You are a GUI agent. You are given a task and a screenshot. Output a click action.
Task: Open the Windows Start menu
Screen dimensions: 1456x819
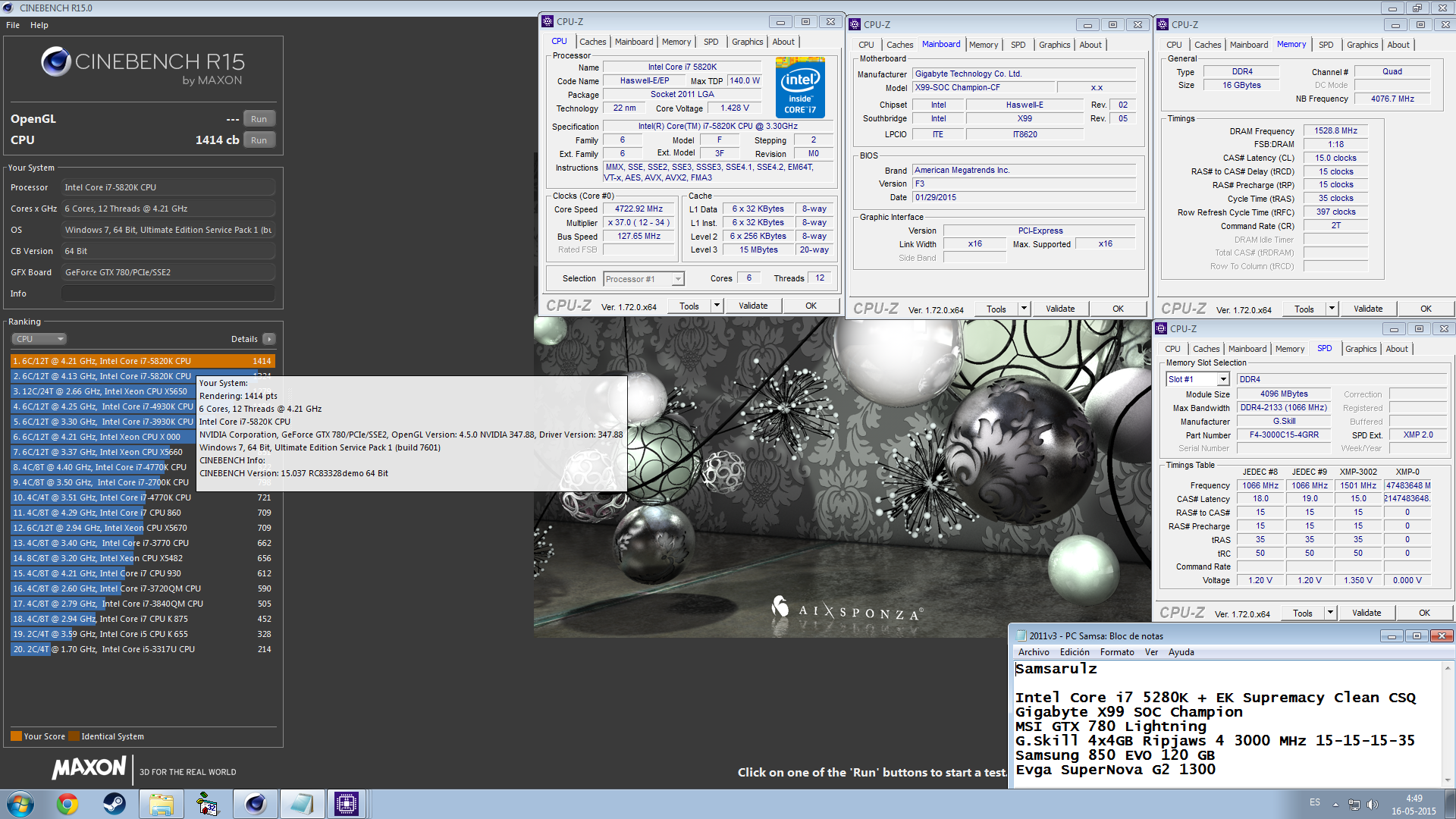click(x=20, y=804)
